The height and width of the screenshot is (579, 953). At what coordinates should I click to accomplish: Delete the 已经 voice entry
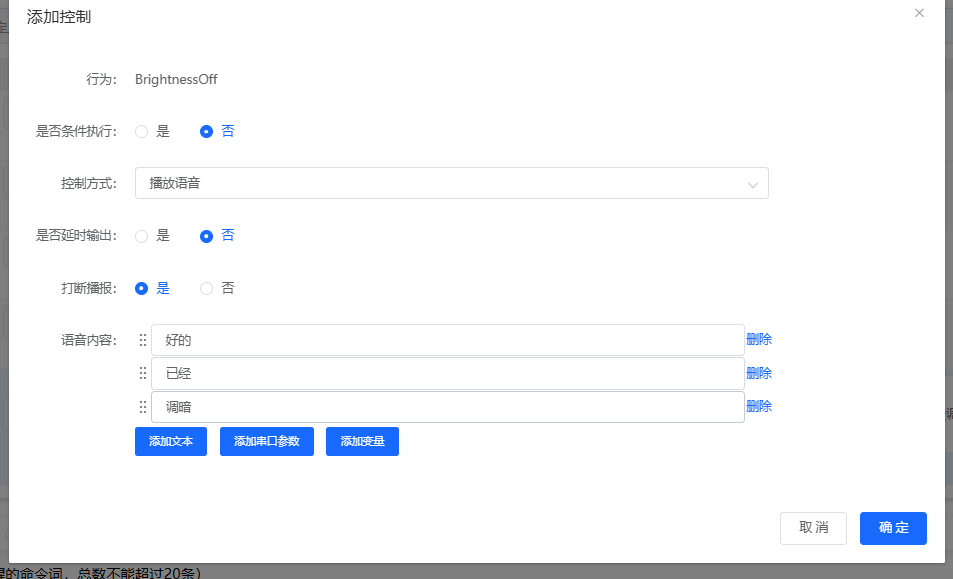(759, 373)
